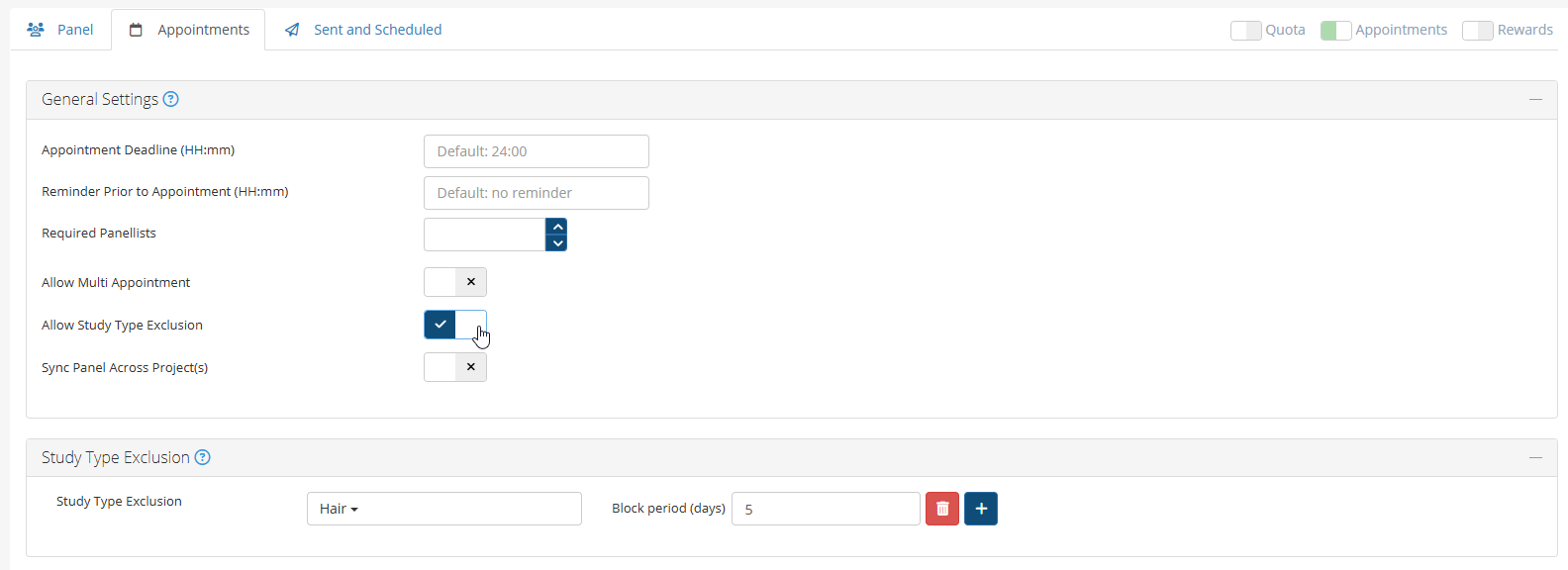The height and width of the screenshot is (570, 1568).
Task: Collapse the Study Type Exclusion section
Action: pos(1535,457)
